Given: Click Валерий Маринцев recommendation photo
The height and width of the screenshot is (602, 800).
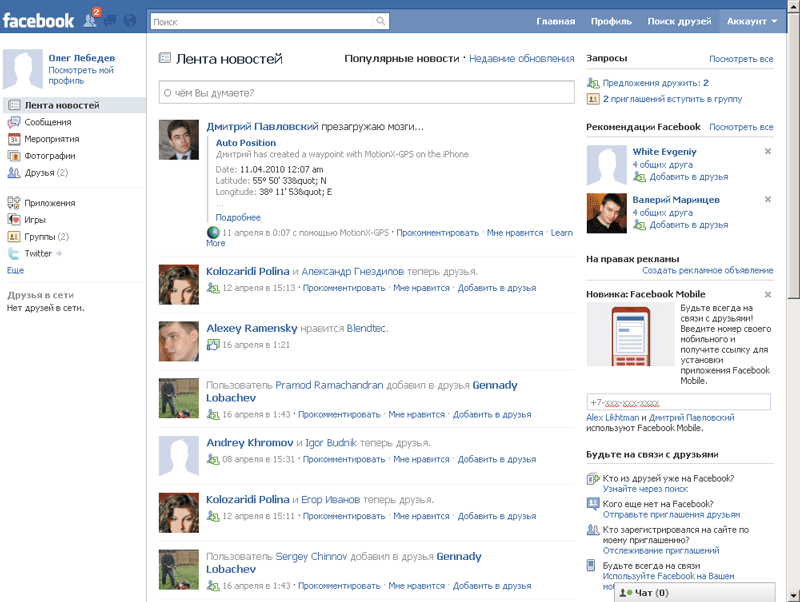Looking at the screenshot, I should click(x=607, y=213).
